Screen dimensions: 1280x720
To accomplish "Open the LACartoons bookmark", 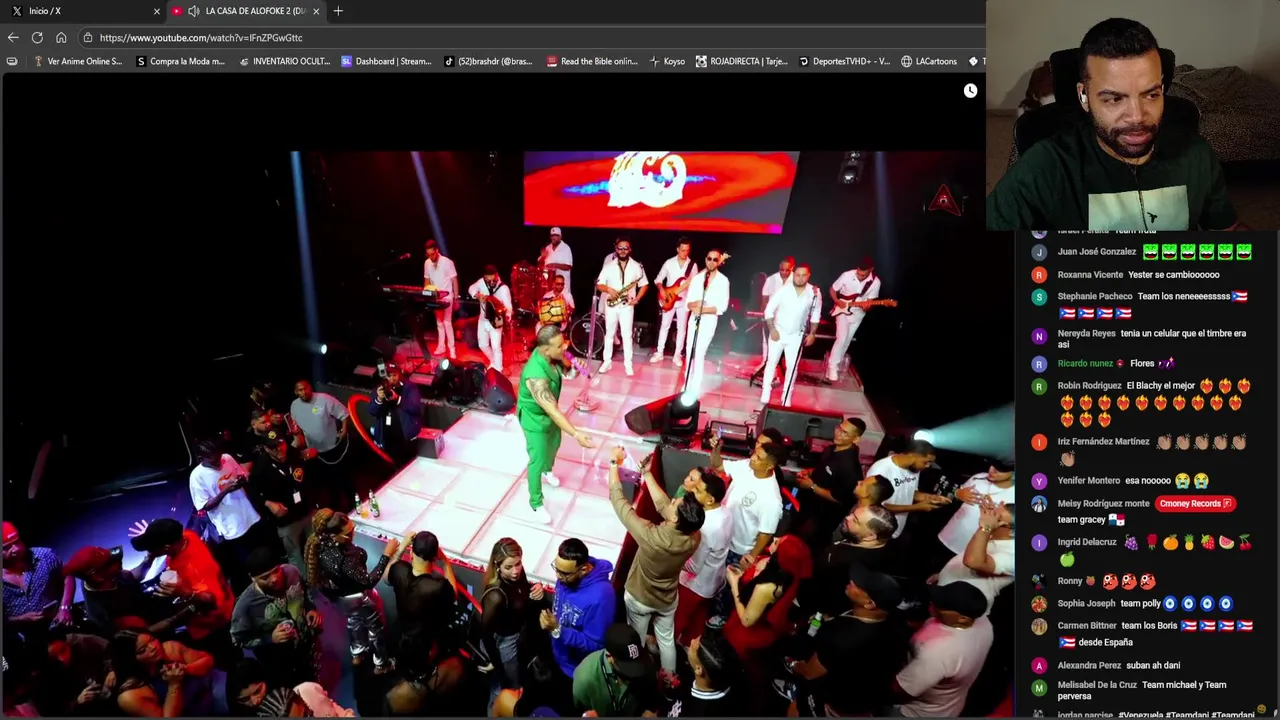I will click(929, 61).
